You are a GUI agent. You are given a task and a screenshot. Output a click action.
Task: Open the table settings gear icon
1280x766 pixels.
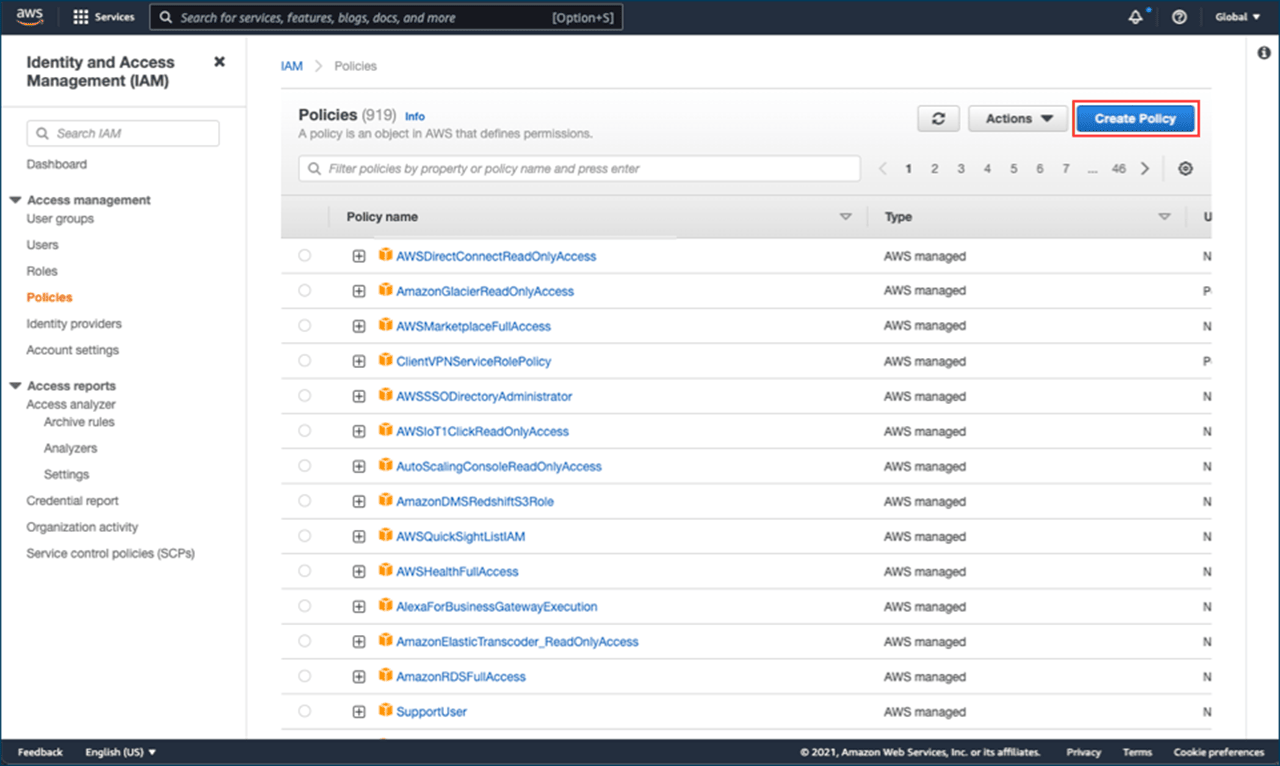pyautogui.click(x=1185, y=169)
